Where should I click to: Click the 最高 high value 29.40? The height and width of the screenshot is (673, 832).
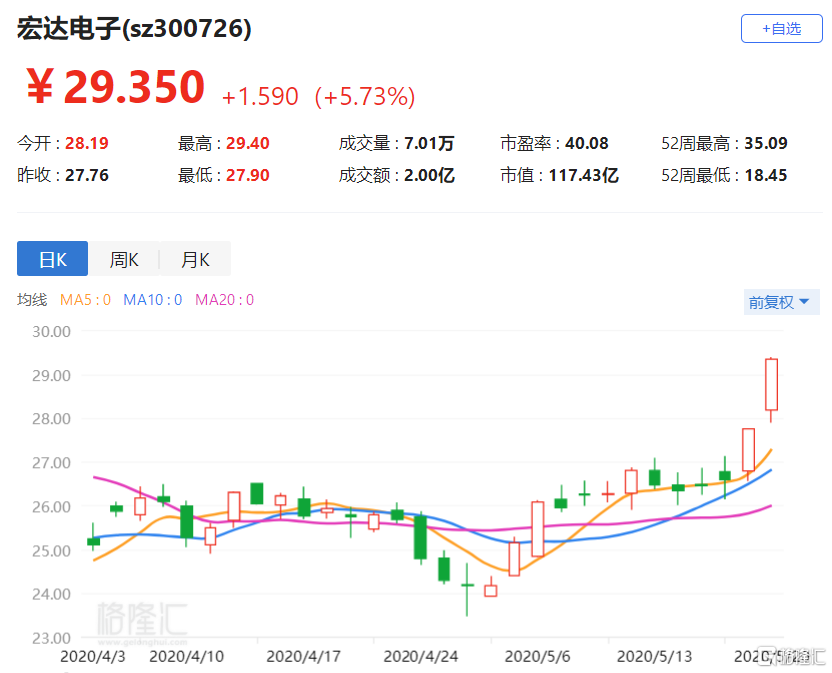pyautogui.click(x=248, y=143)
